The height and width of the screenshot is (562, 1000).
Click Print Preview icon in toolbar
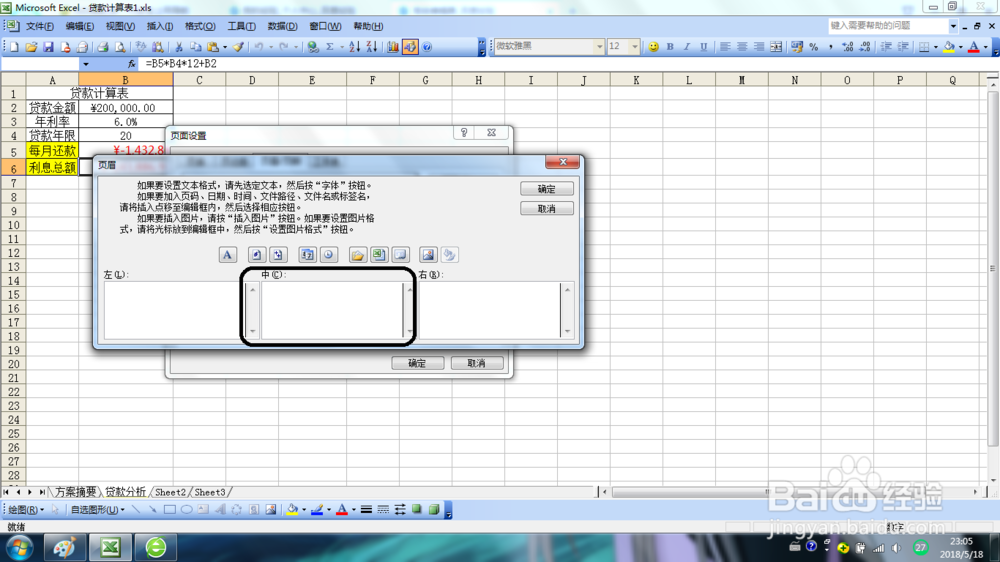(119, 47)
